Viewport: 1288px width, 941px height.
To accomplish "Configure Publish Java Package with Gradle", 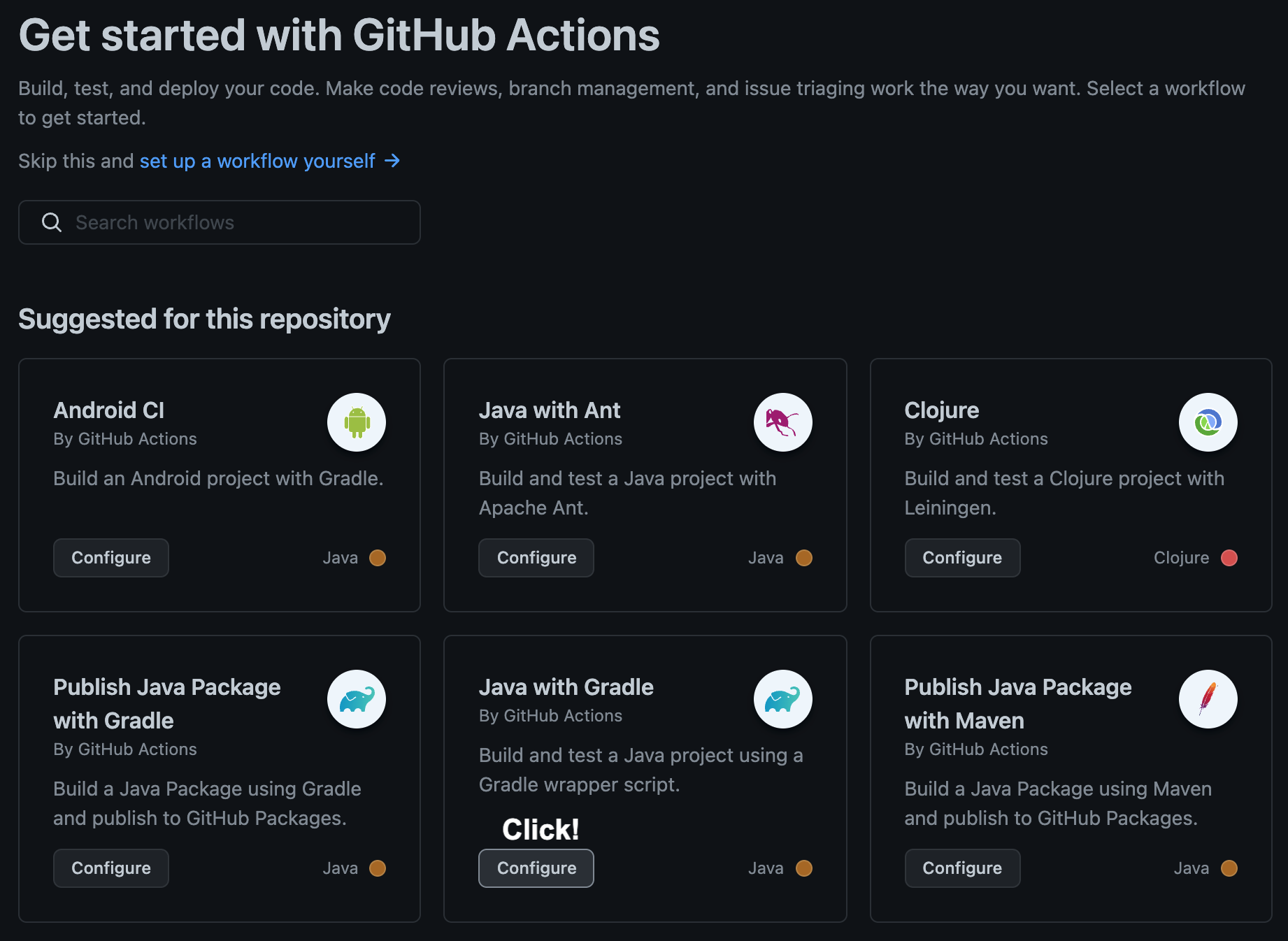I will click(111, 868).
